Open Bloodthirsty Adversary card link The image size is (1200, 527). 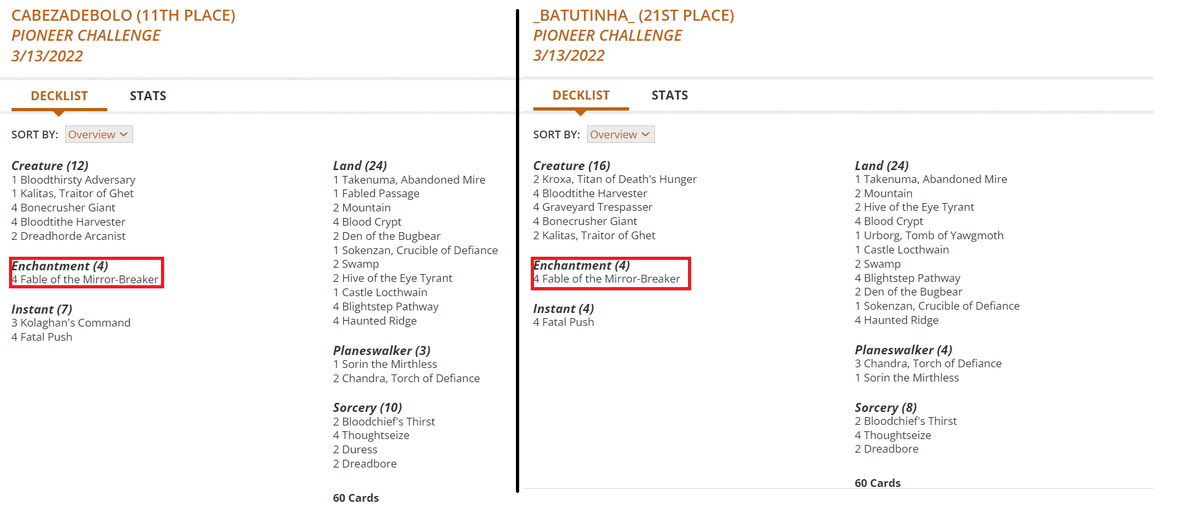click(x=73, y=180)
